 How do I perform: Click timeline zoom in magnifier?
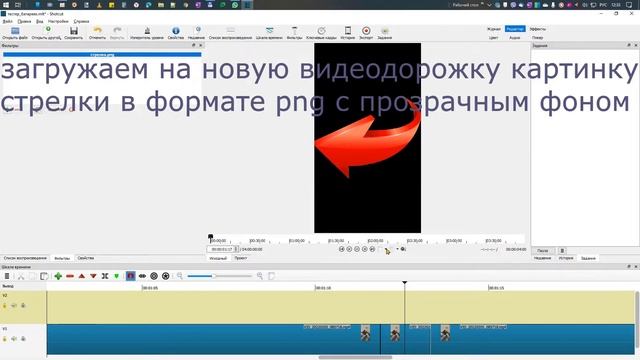coord(260,276)
